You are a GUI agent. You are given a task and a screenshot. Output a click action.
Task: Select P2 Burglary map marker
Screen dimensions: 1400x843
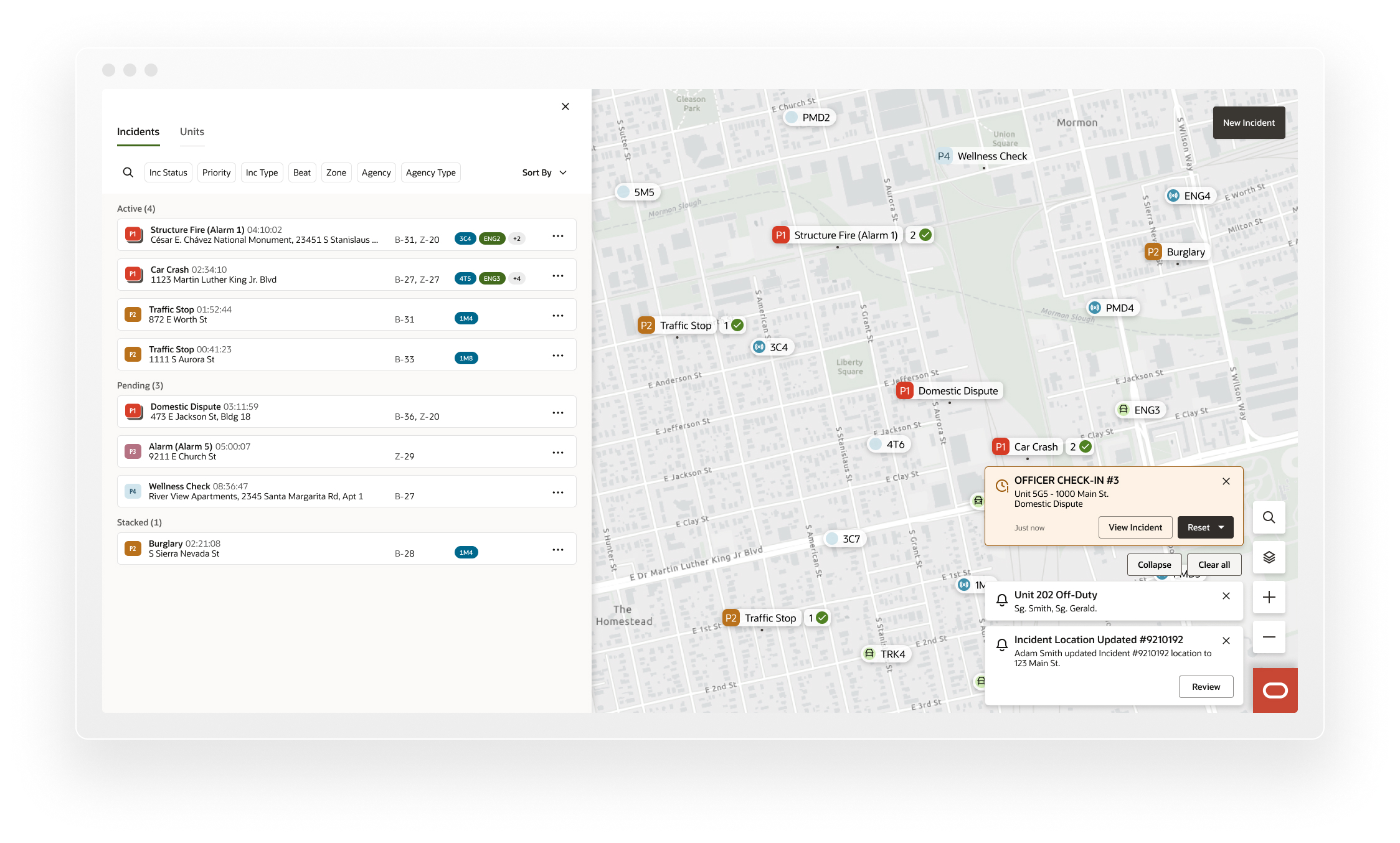(x=1177, y=252)
